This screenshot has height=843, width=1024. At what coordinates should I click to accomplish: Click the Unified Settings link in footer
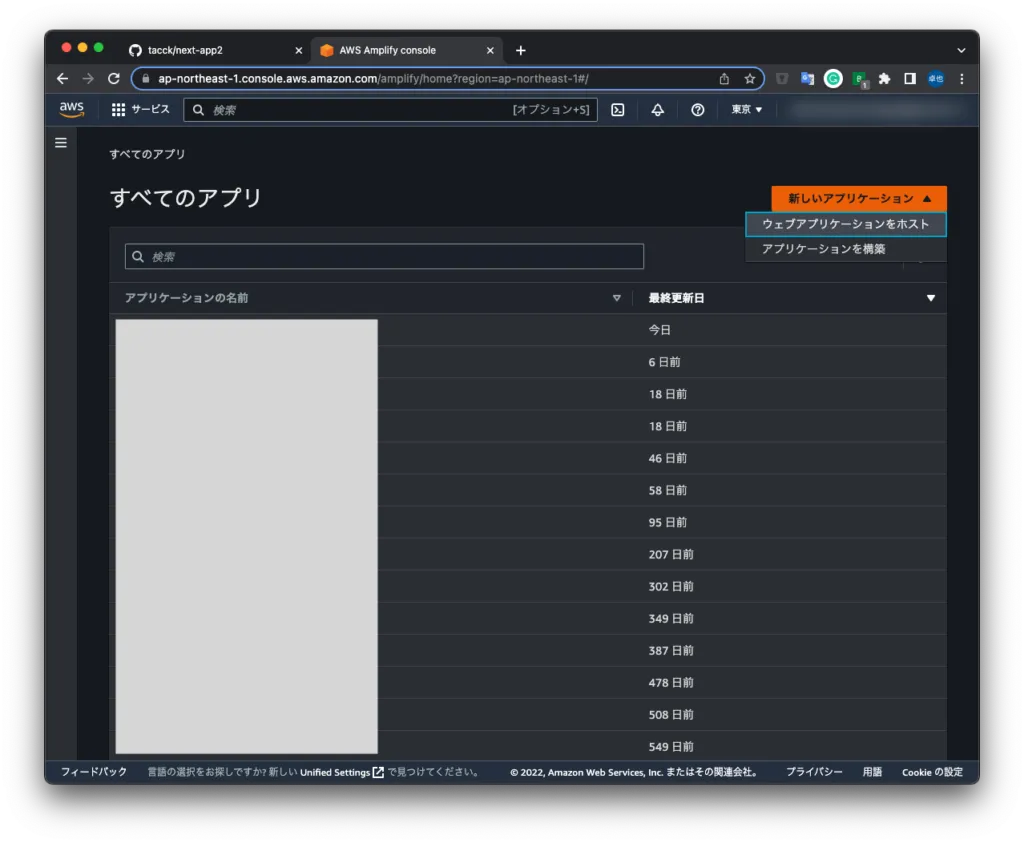335,772
